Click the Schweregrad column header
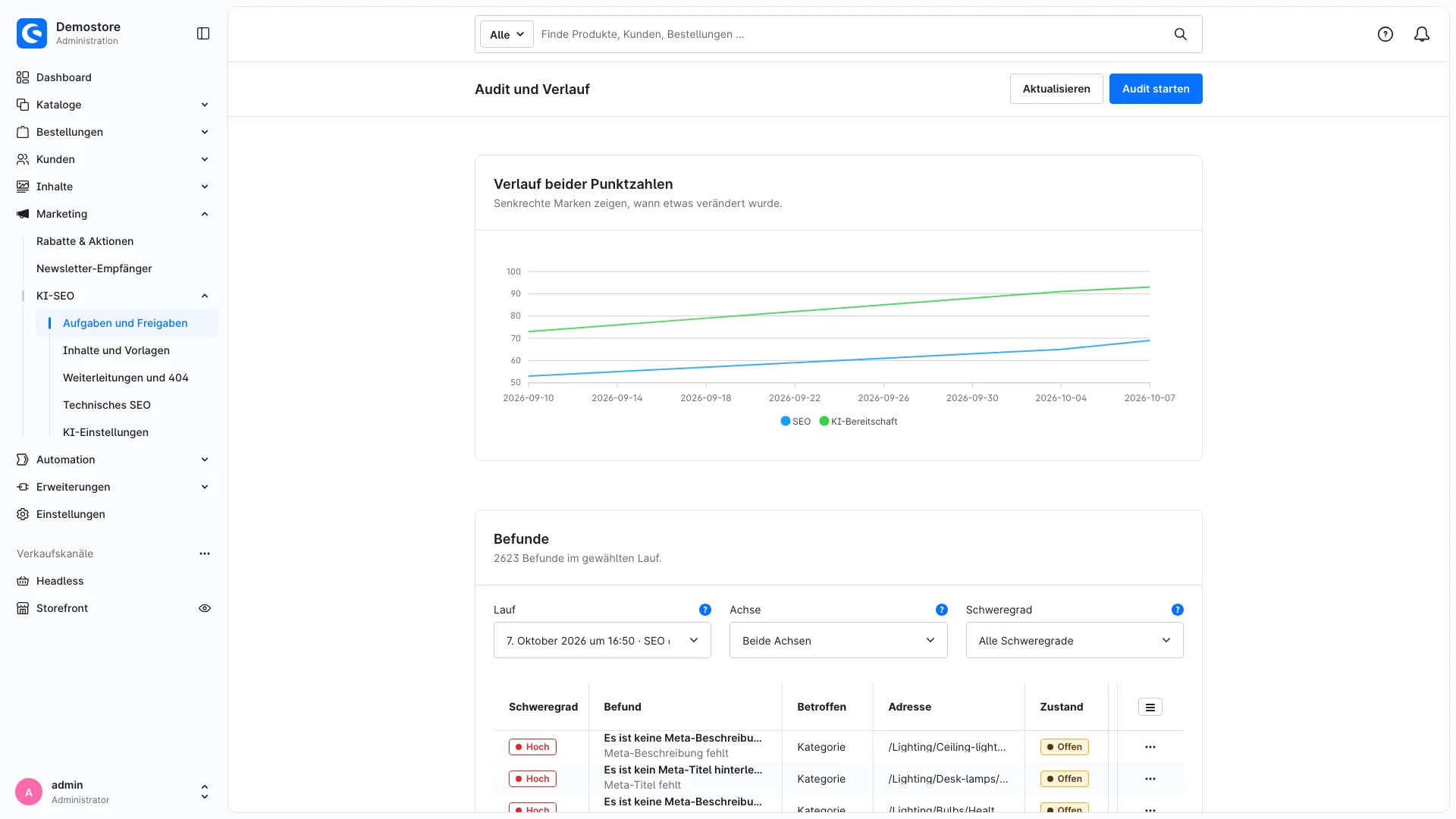This screenshot has width=1456, height=819. [x=543, y=707]
